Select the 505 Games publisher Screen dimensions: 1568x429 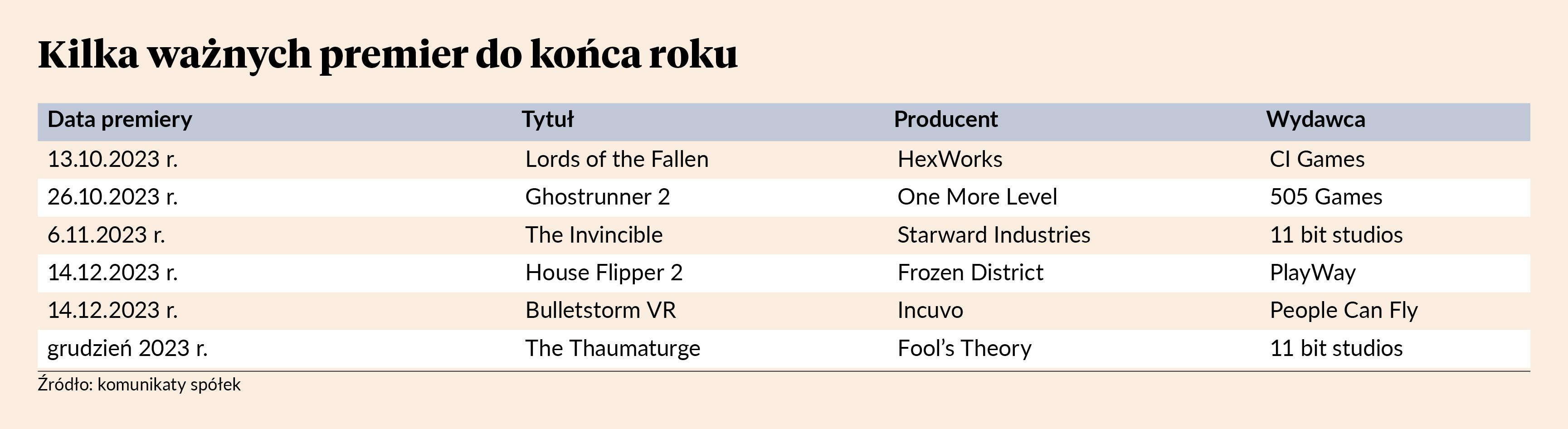1326,197
